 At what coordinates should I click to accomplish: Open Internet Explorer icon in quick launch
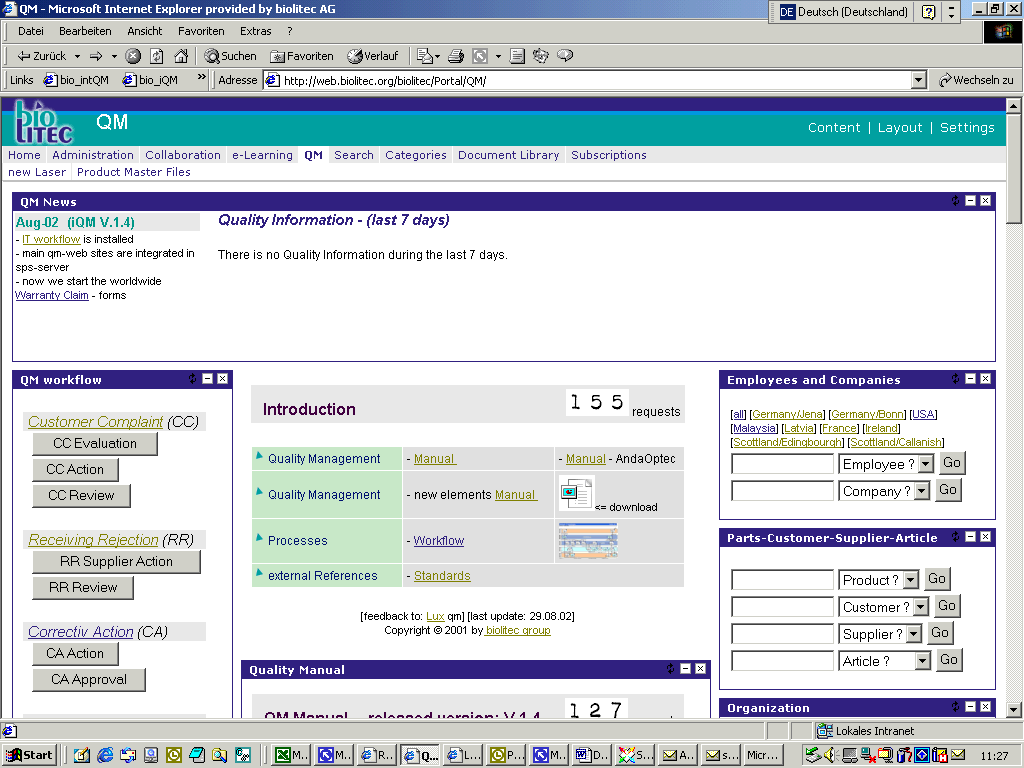pyautogui.click(x=105, y=755)
